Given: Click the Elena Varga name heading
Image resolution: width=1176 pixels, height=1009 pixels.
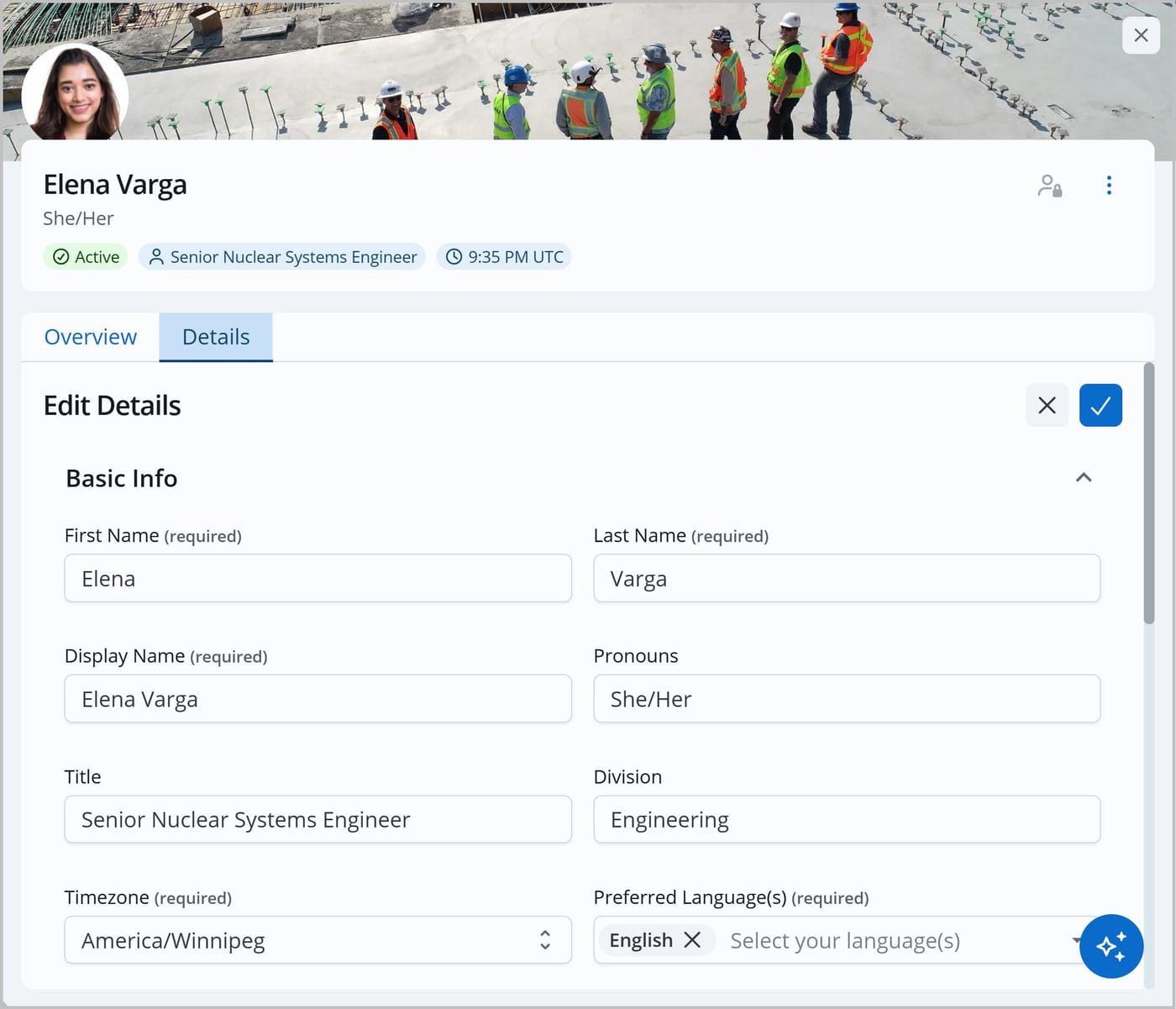Looking at the screenshot, I should coord(115,185).
